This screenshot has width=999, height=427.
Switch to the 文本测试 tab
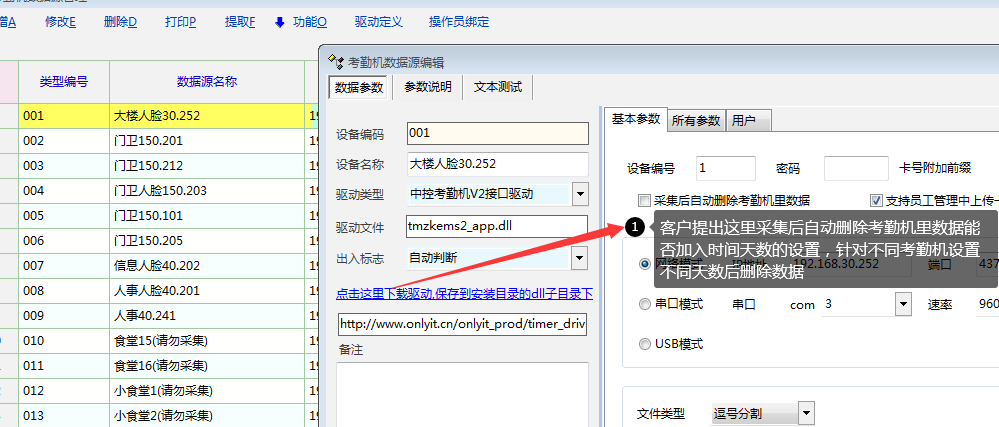[x=498, y=87]
